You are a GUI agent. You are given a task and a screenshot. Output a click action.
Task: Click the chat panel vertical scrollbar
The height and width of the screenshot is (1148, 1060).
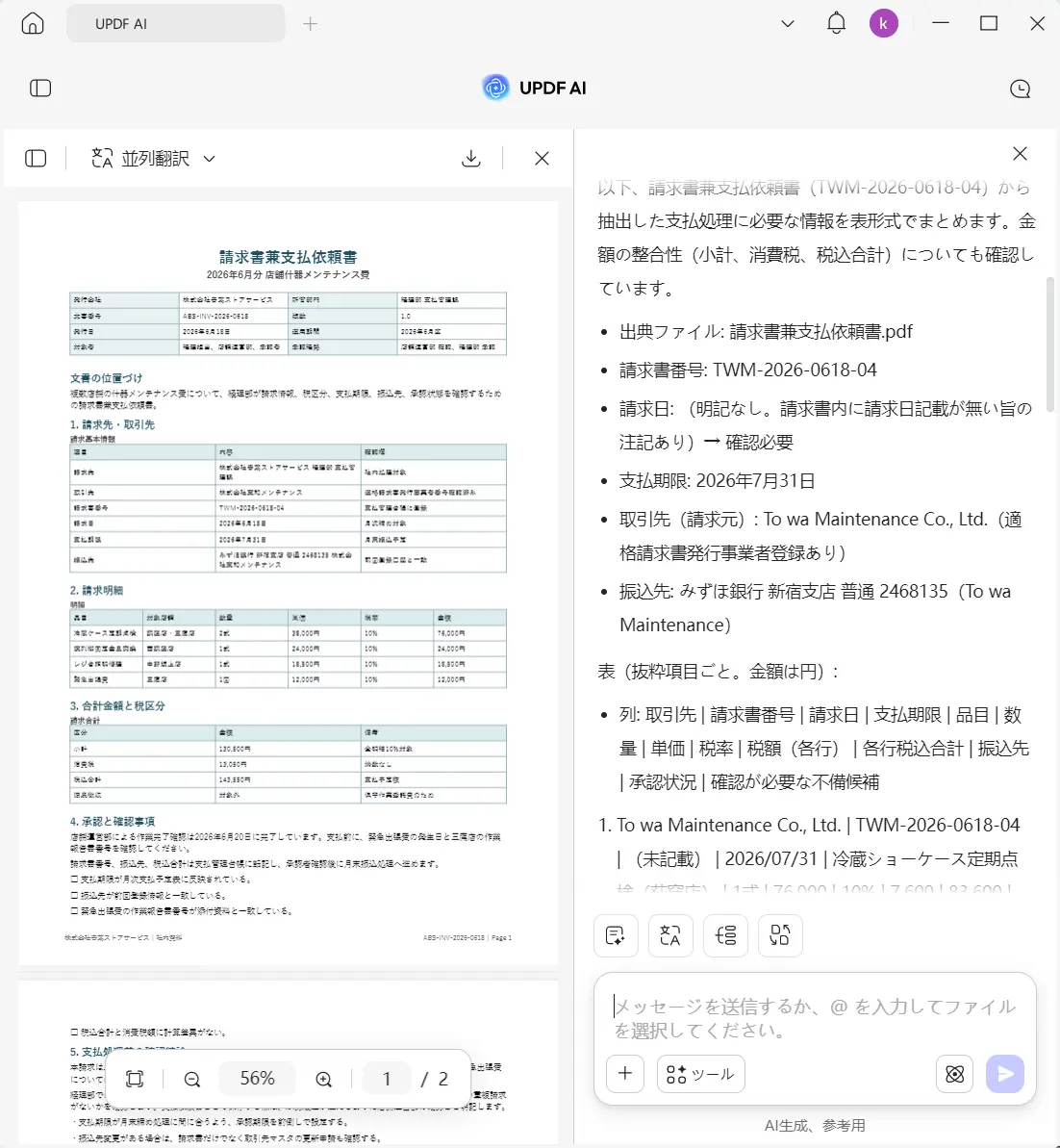pyautogui.click(x=1050, y=344)
